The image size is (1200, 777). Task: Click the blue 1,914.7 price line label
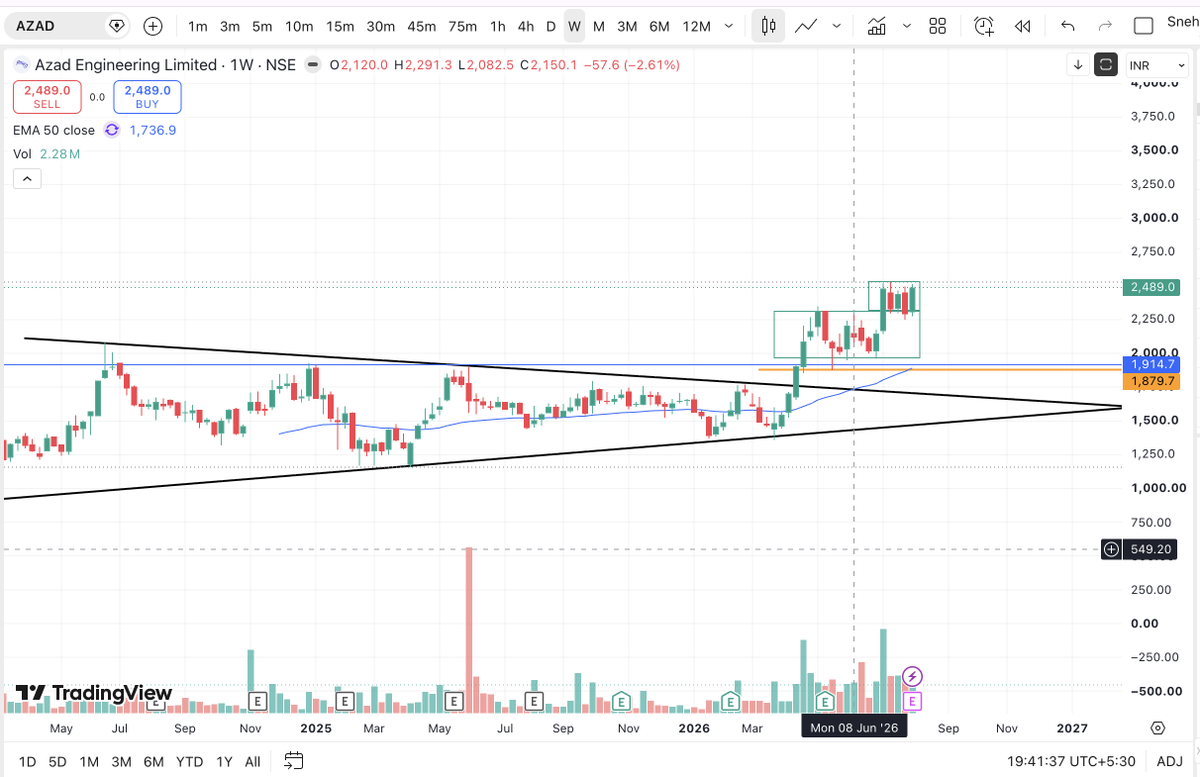(1153, 364)
